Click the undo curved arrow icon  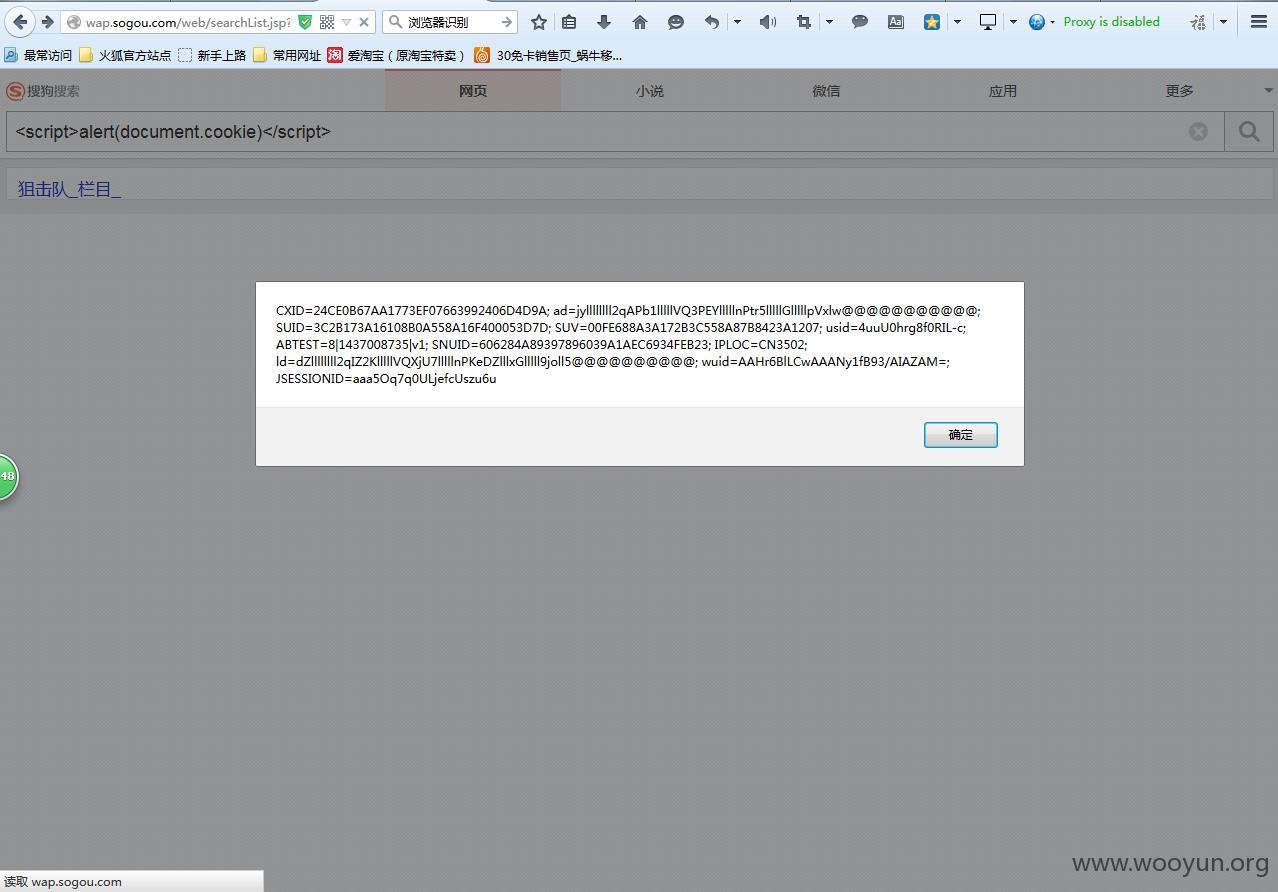click(x=712, y=22)
